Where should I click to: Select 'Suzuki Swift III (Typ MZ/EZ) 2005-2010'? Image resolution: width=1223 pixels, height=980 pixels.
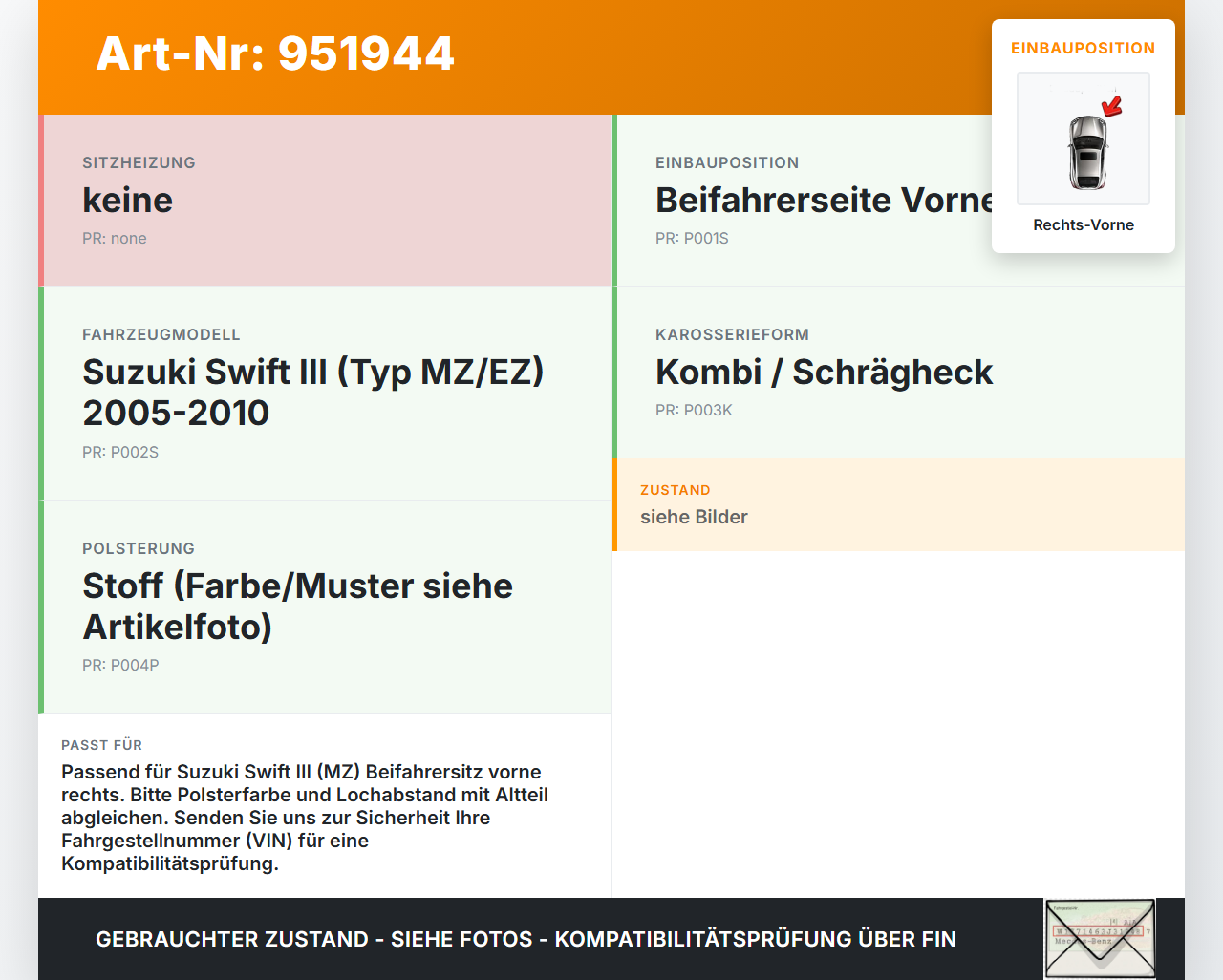[313, 392]
